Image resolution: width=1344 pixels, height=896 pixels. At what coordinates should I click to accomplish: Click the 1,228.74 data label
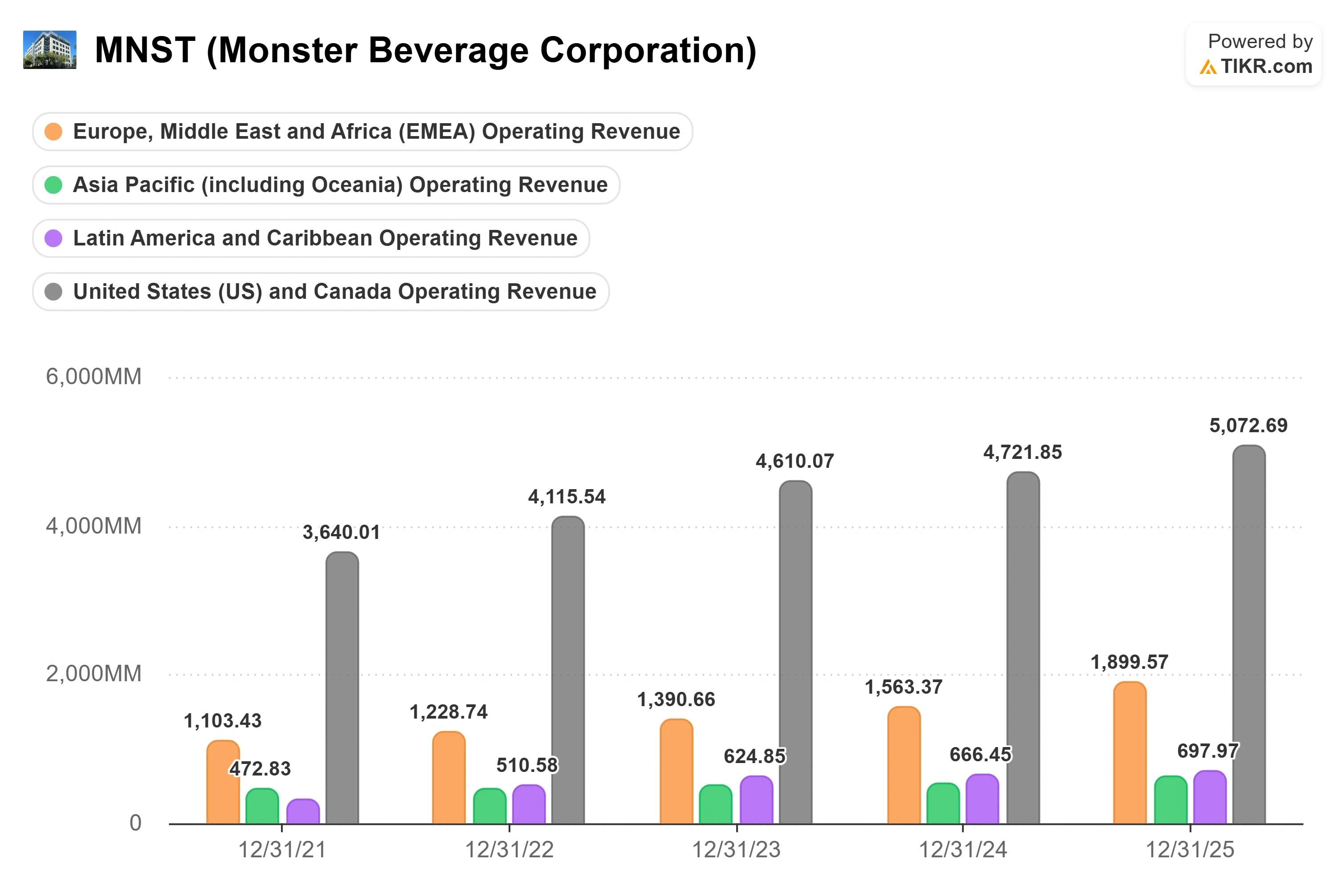tap(449, 712)
